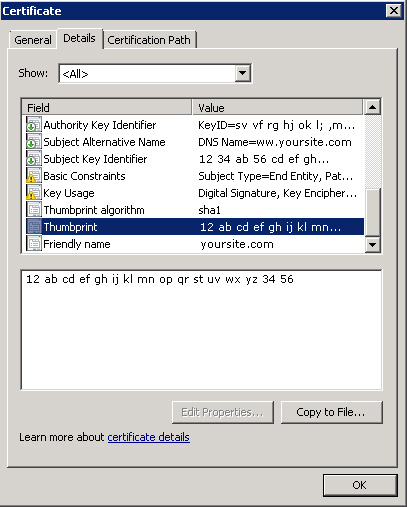The width and height of the screenshot is (407, 507).
Task: Click the Value column header
Action: tap(277, 108)
